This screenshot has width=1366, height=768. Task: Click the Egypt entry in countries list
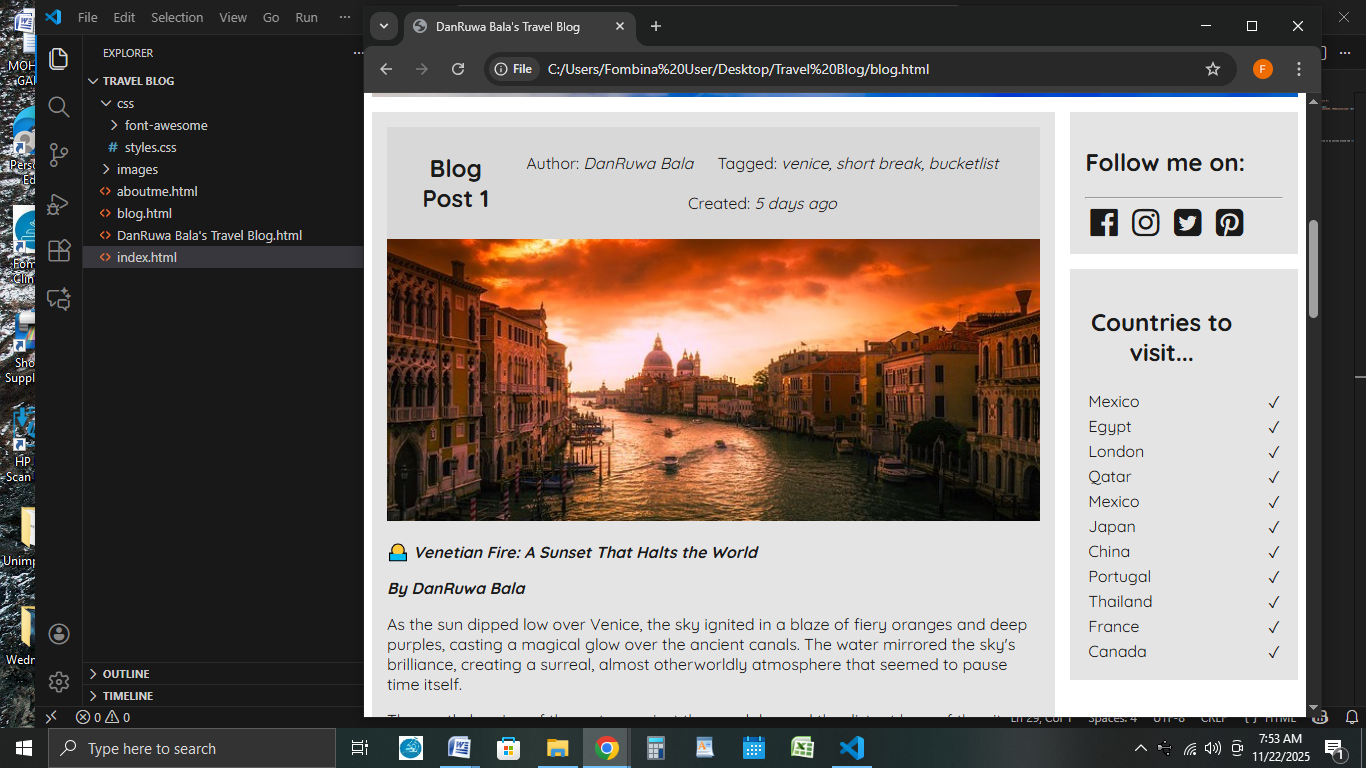[1110, 427]
